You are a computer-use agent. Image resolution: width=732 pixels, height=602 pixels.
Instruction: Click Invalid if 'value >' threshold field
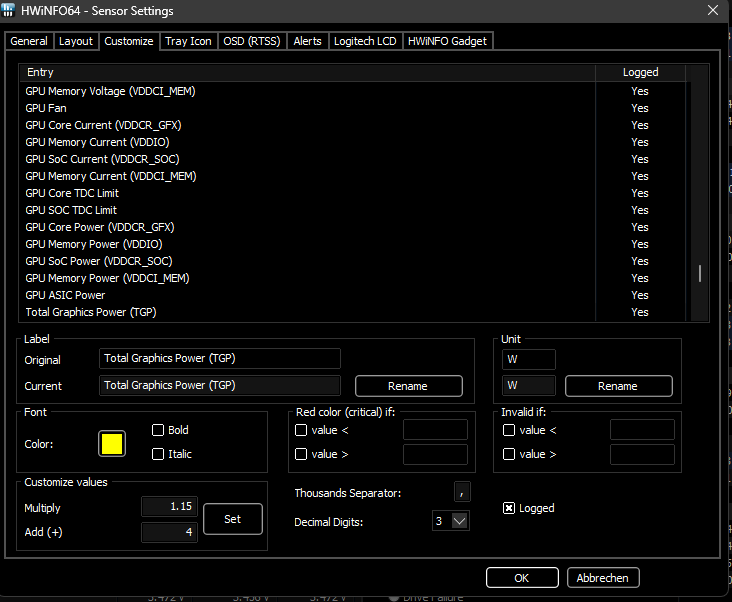[642, 454]
